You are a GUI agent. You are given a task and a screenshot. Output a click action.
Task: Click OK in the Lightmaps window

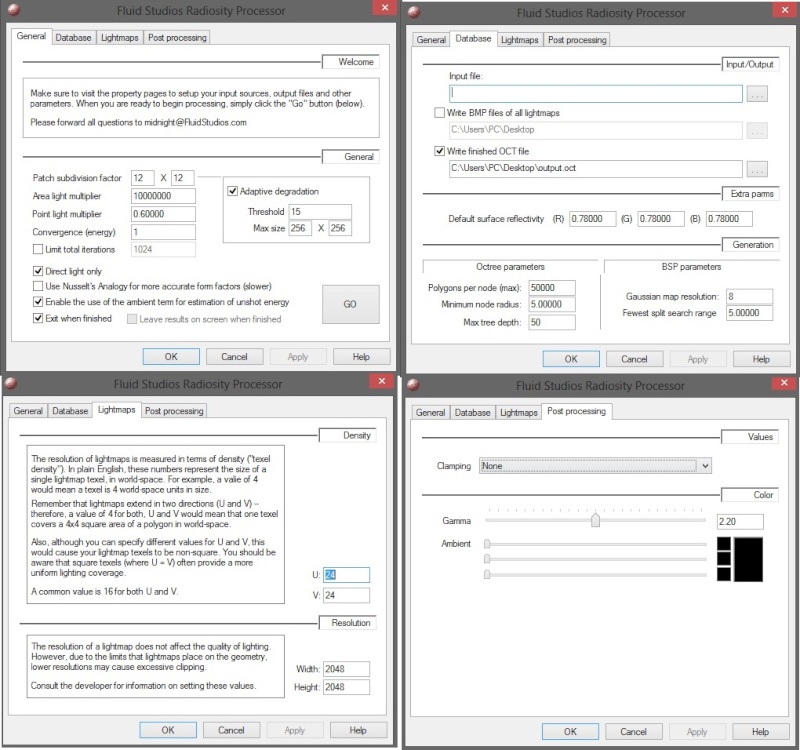168,730
